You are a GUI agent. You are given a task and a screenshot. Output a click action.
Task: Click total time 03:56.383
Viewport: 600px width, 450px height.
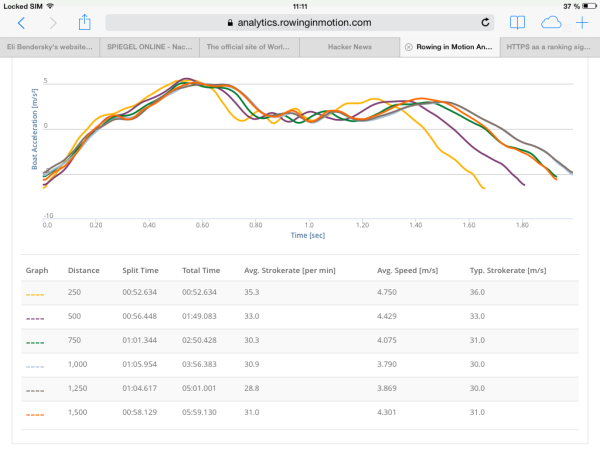[199, 364]
